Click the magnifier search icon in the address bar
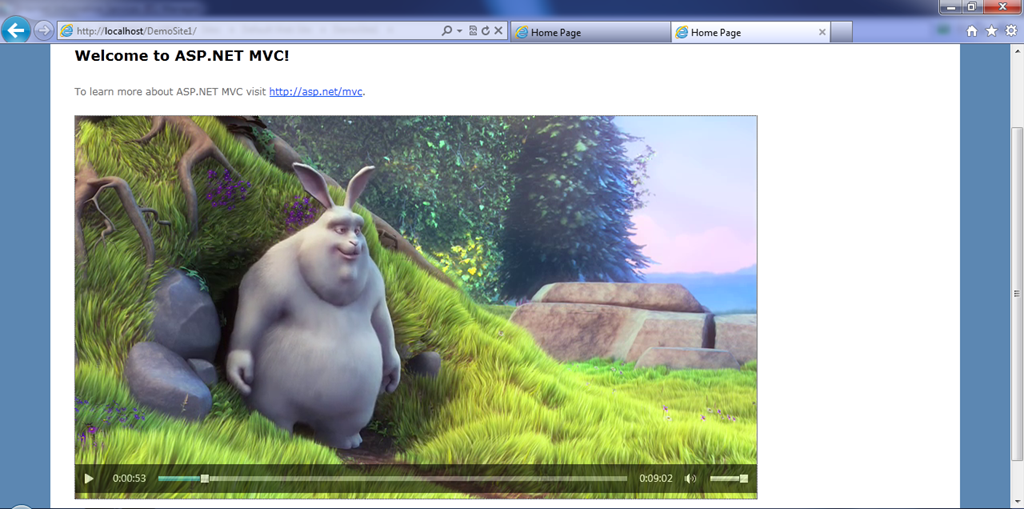Screen dimensions: 1024x509 (447, 31)
